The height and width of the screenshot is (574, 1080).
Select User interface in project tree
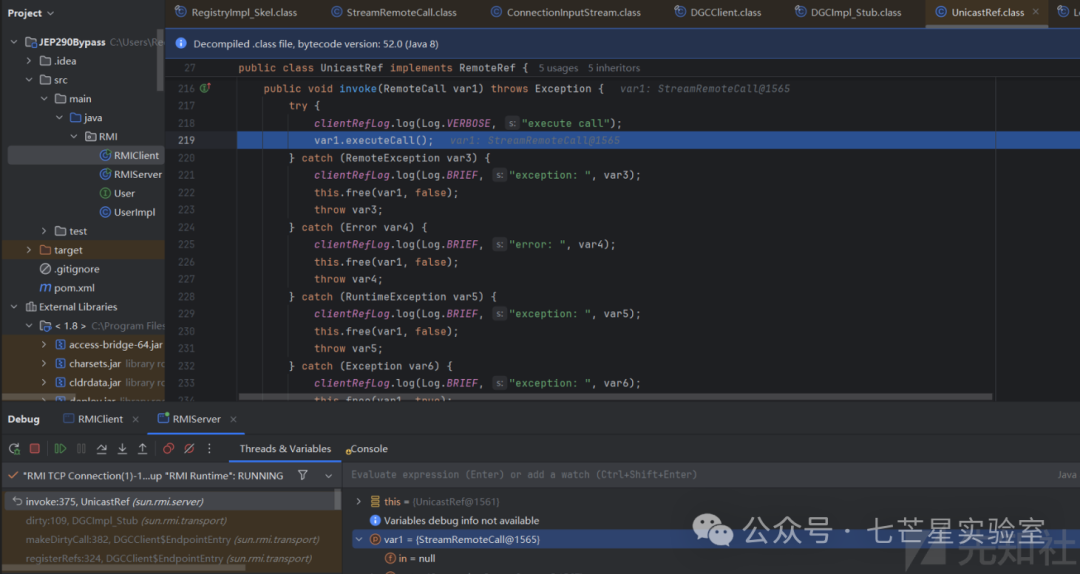click(x=117, y=193)
